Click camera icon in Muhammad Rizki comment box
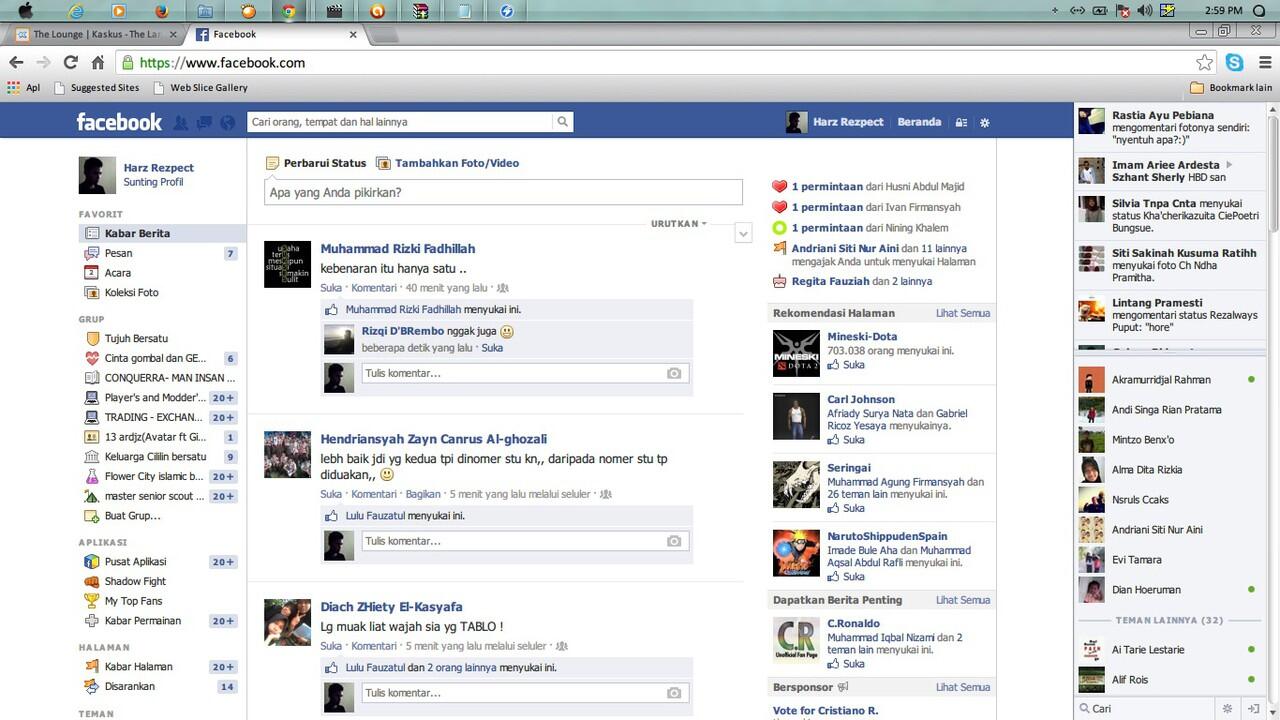This screenshot has width=1280, height=720. pos(674,373)
